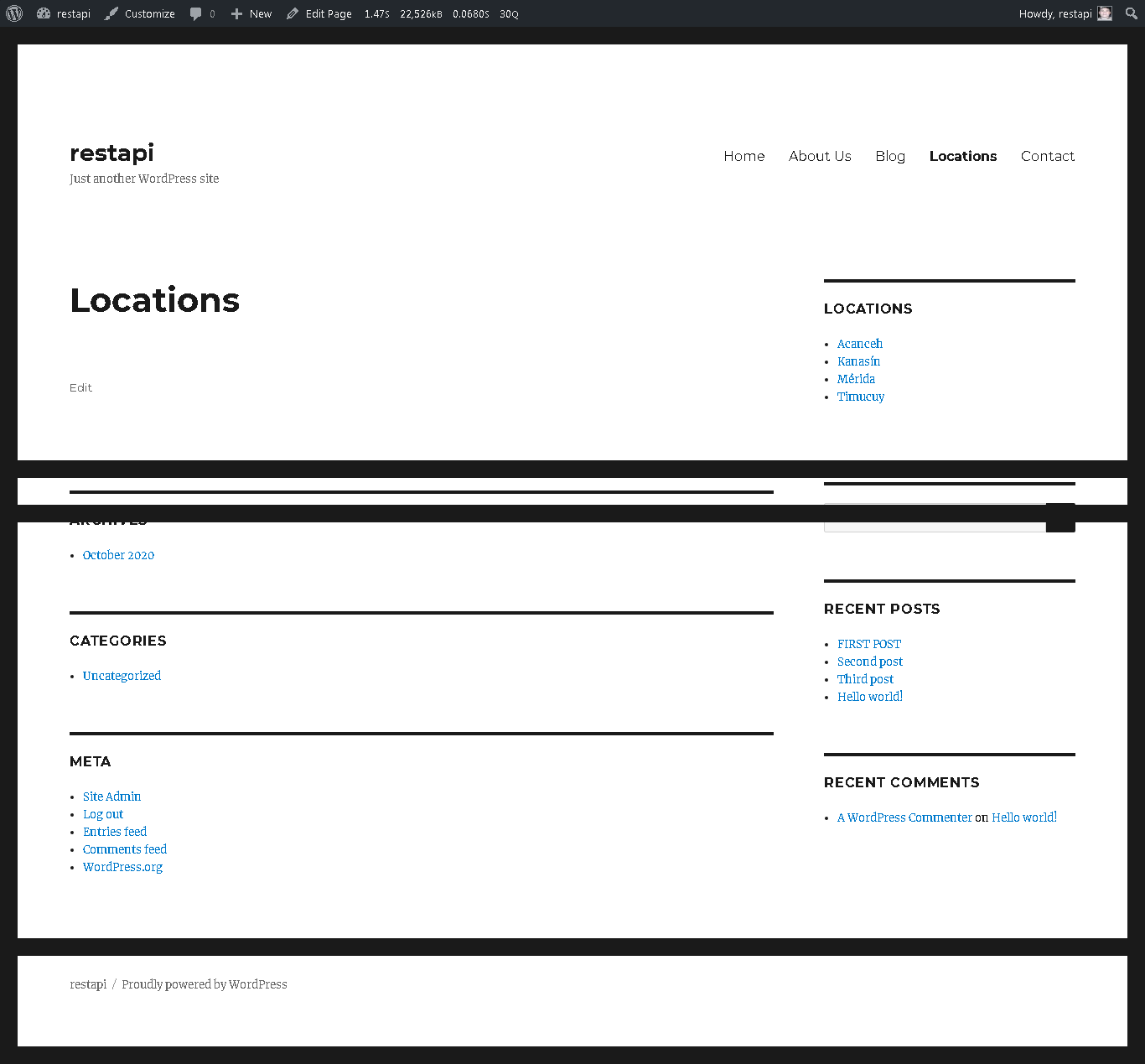Screen dimensions: 1145x1064
Task: Click A WordPress Commenter link
Action: tap(904, 817)
